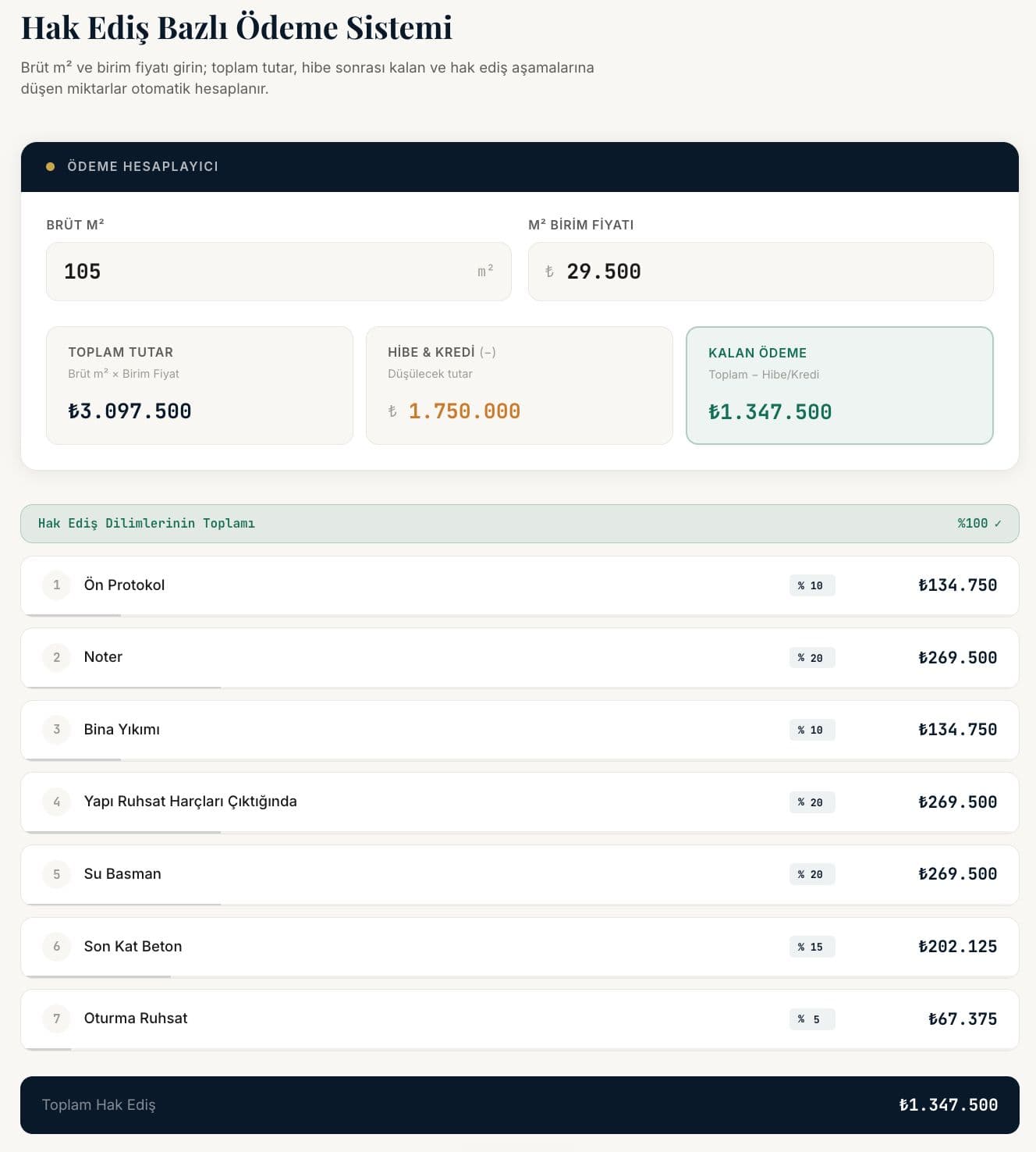Click step number 3 circle for Bina Yıkımı

tap(56, 730)
